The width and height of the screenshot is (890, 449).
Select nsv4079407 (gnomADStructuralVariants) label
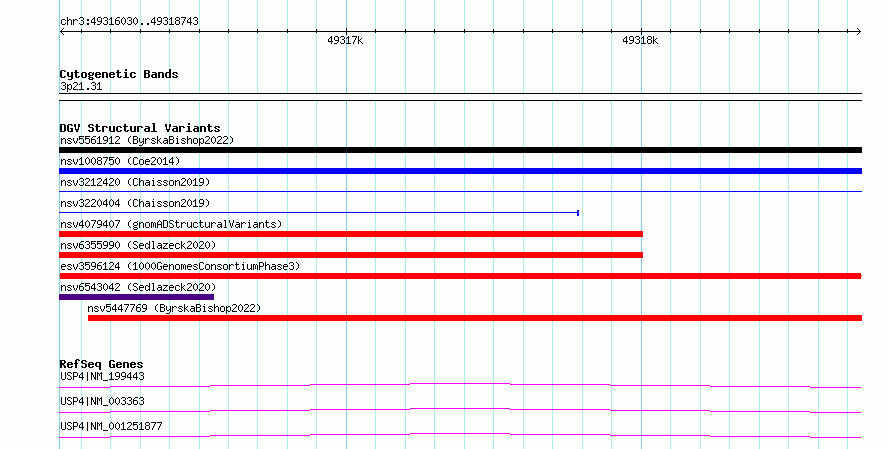pyautogui.click(x=171, y=224)
